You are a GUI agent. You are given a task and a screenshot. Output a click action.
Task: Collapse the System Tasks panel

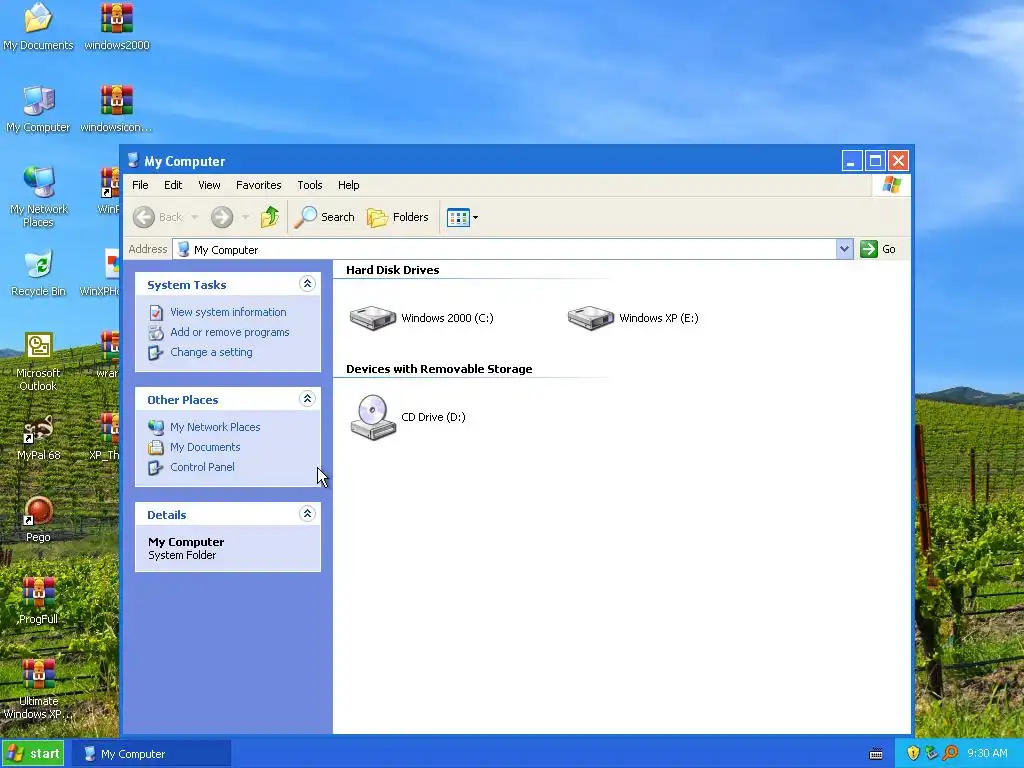[307, 283]
